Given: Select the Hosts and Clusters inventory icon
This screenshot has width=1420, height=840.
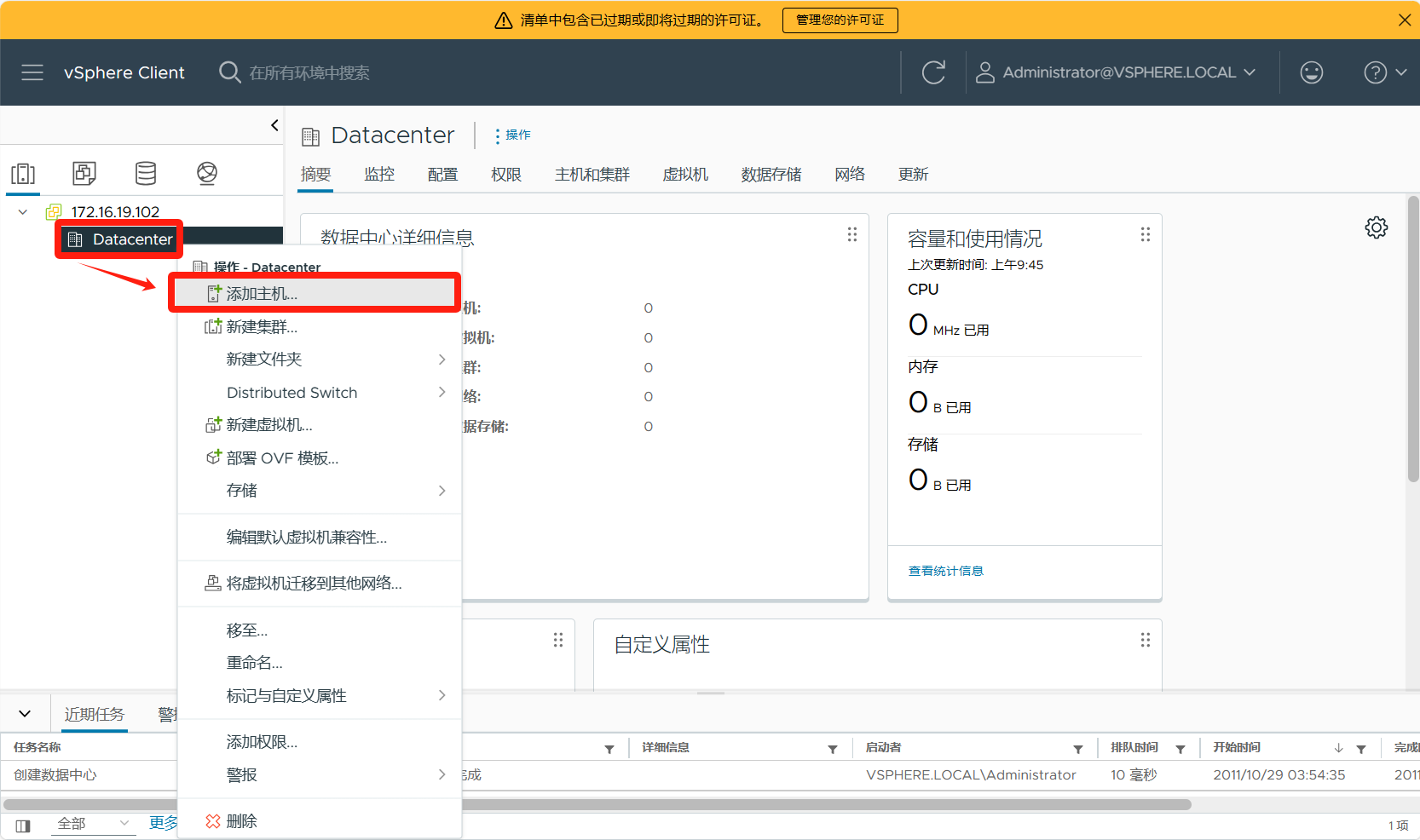Looking at the screenshot, I should tap(23, 174).
